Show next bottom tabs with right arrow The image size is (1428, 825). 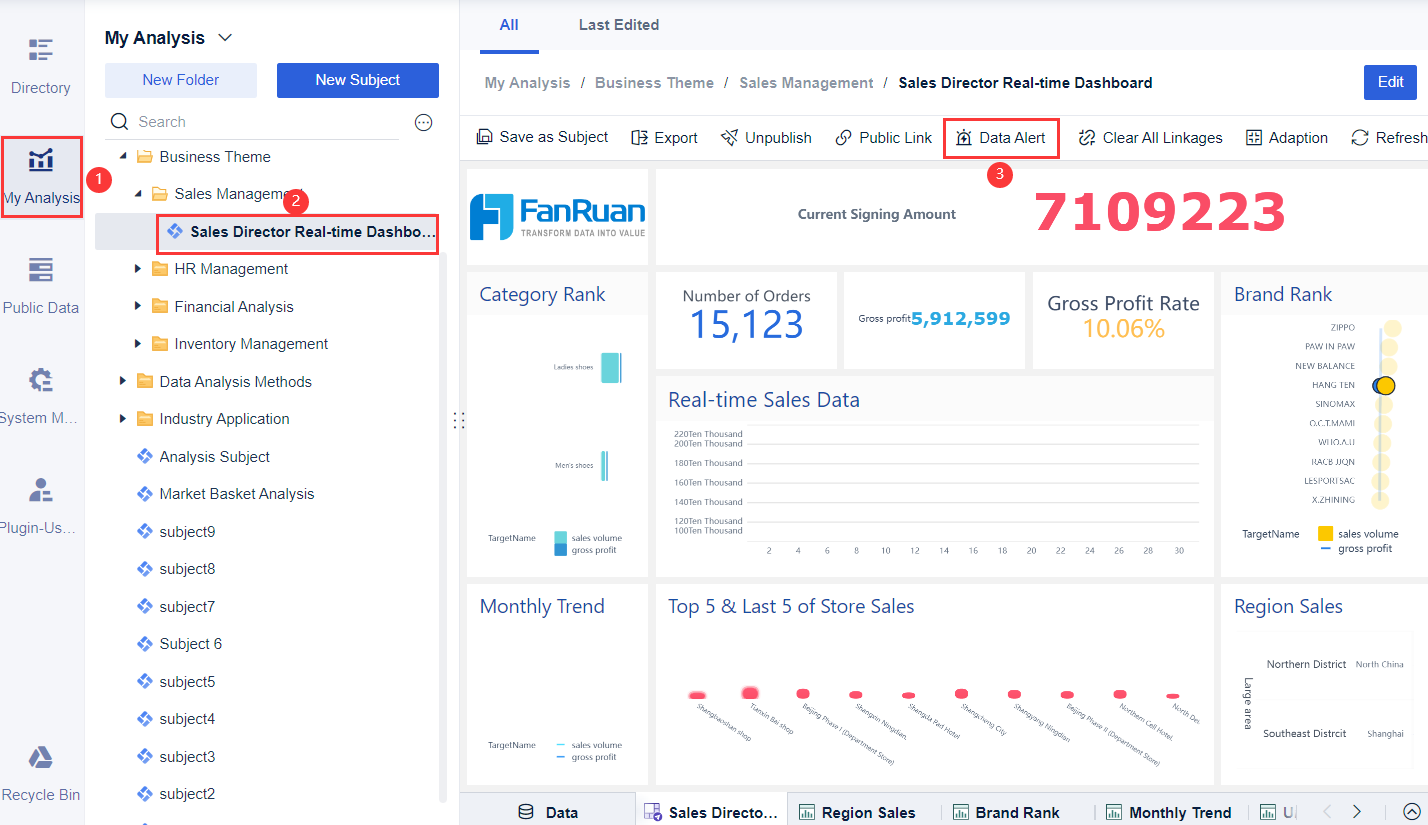pyautogui.click(x=1357, y=812)
